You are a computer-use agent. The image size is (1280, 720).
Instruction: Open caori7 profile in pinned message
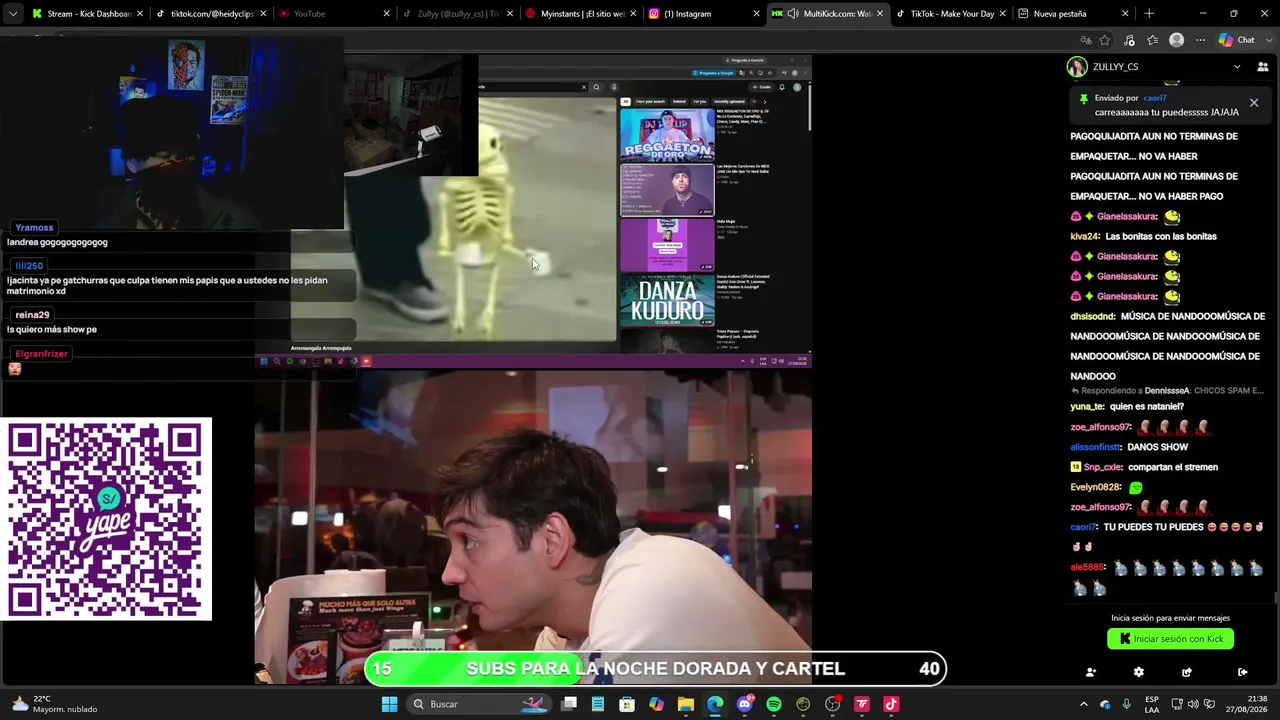pos(1155,98)
